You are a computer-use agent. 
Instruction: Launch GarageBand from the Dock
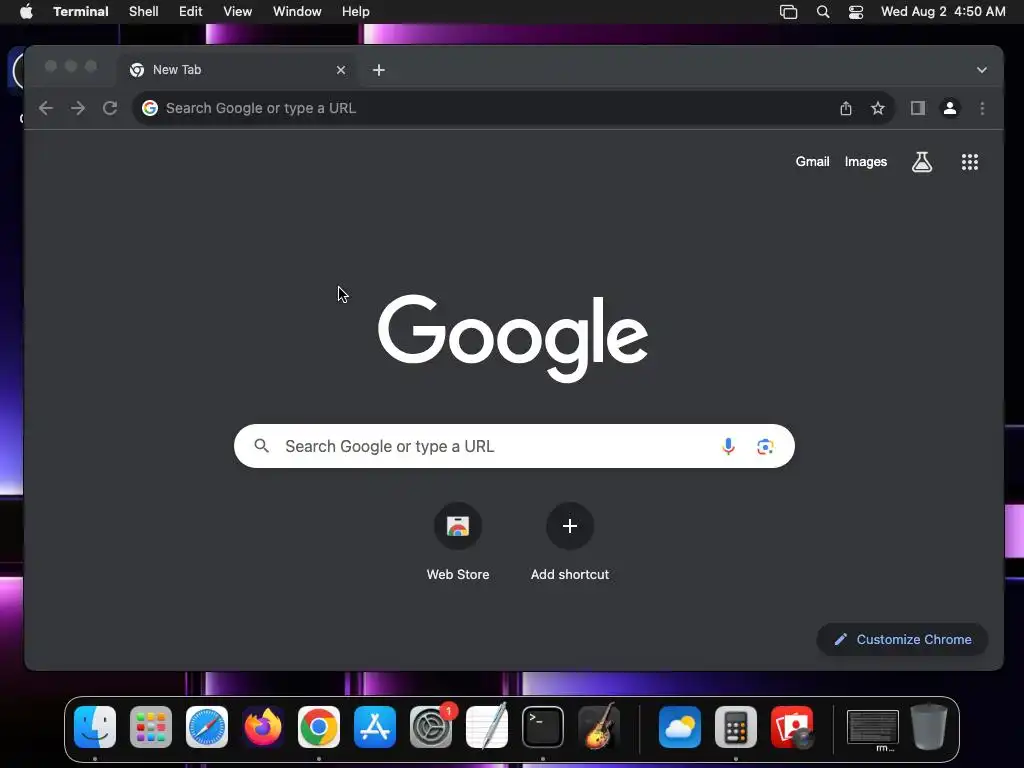click(599, 727)
